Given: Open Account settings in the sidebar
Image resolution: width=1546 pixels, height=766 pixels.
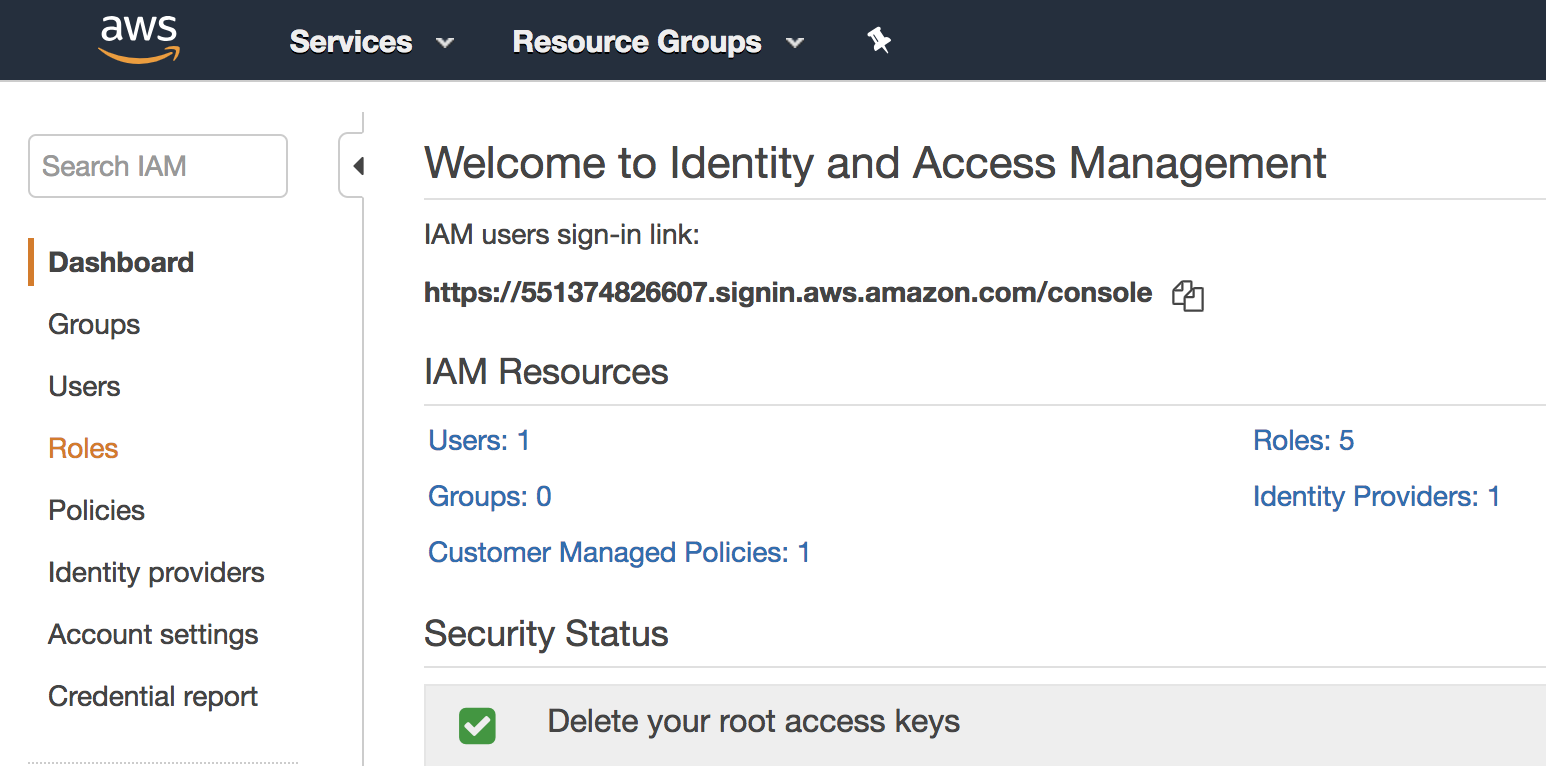Looking at the screenshot, I should coord(153,634).
